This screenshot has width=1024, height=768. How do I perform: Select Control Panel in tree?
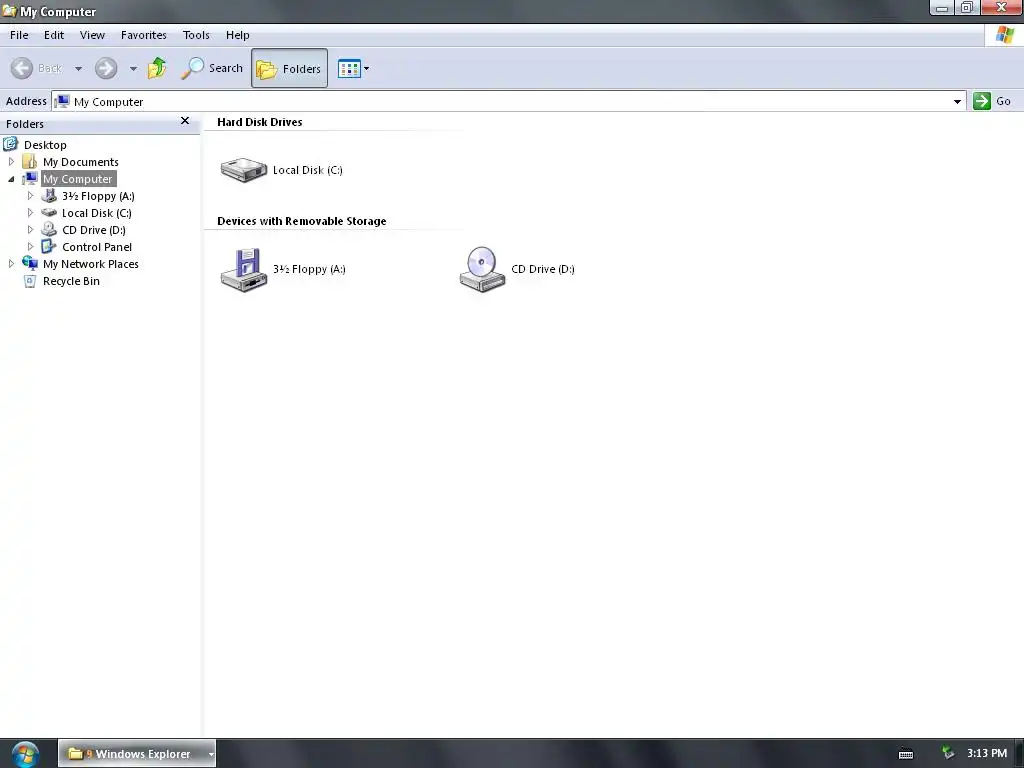point(97,247)
